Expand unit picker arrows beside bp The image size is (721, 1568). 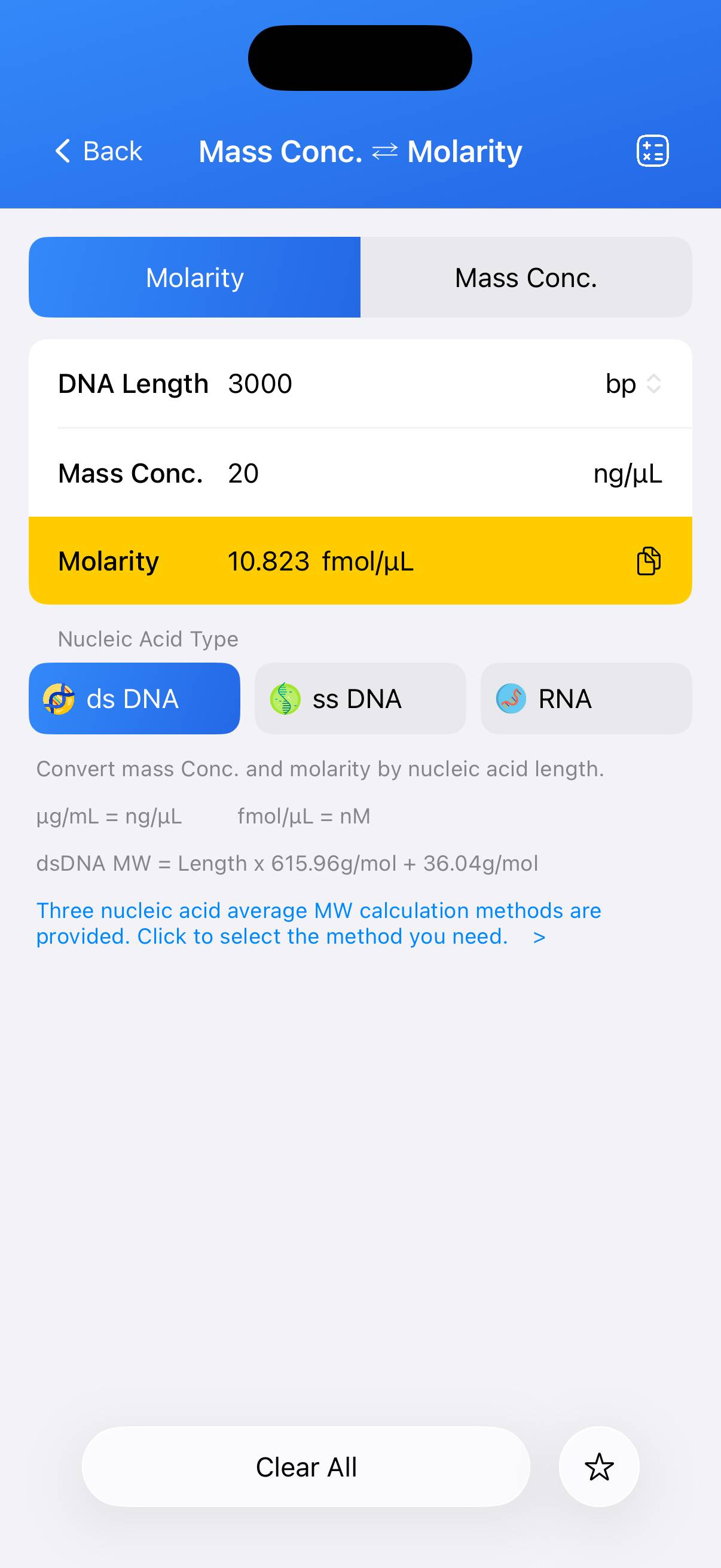[x=653, y=384]
